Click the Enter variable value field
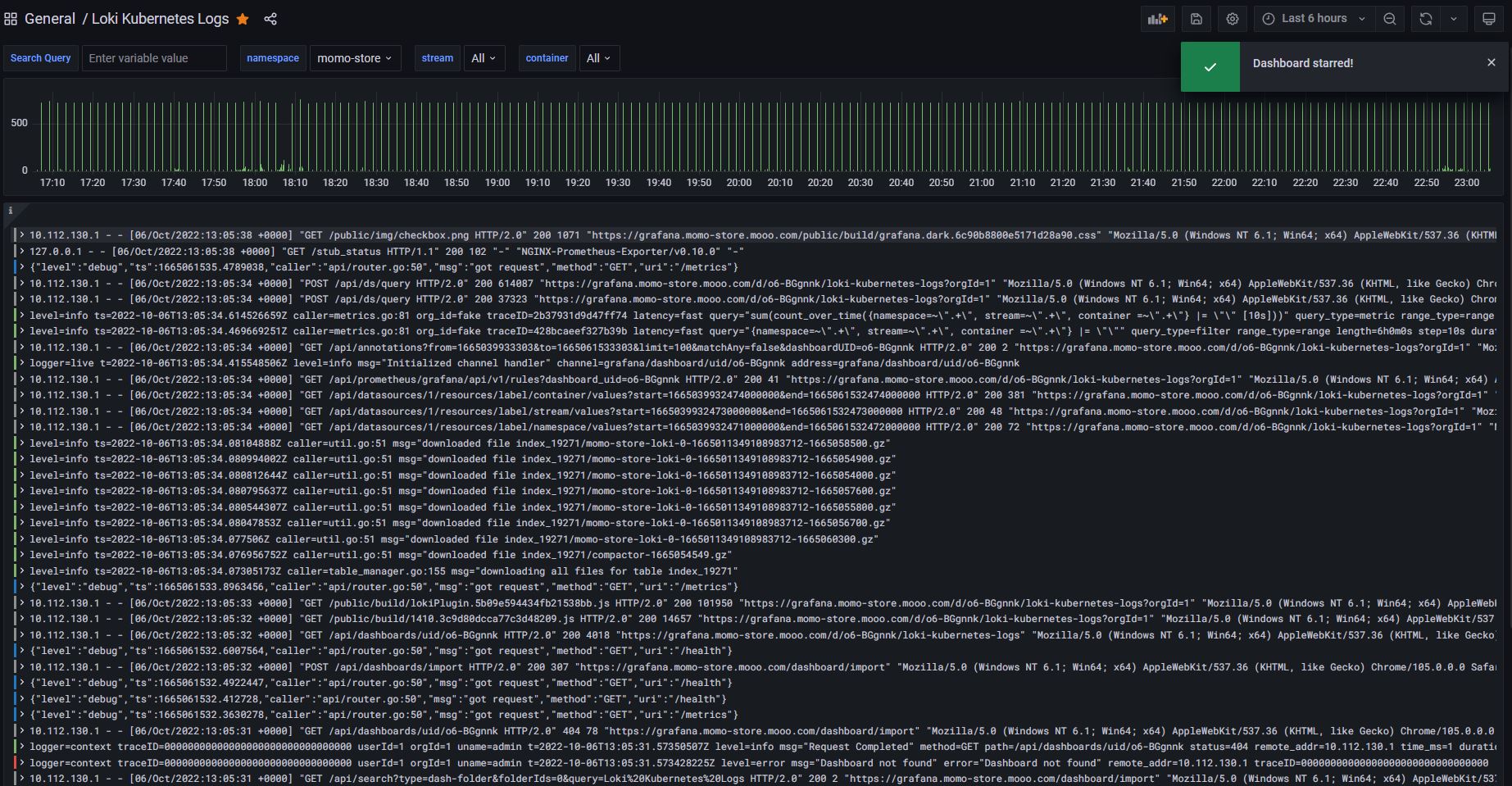This screenshot has width=1512, height=786. tap(154, 58)
